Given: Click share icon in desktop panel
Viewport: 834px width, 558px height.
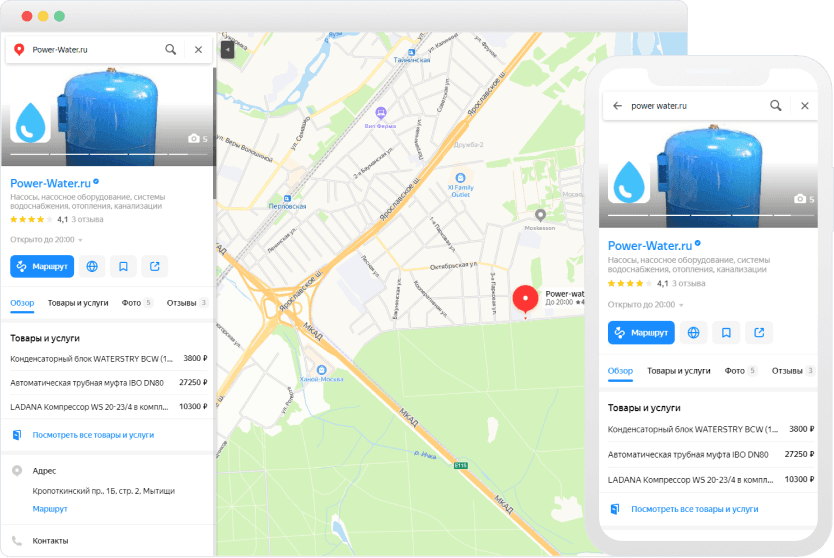Looking at the screenshot, I should [x=154, y=266].
